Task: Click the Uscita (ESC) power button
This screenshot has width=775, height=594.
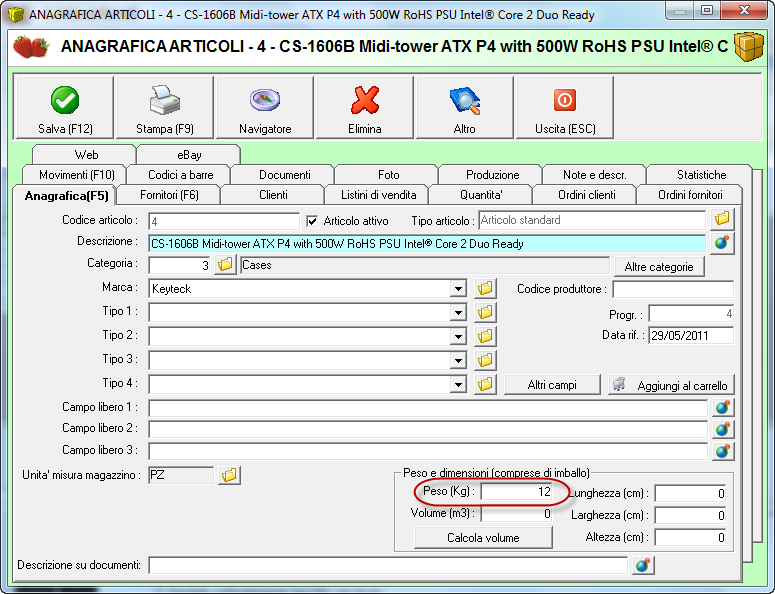Action: pos(565,108)
